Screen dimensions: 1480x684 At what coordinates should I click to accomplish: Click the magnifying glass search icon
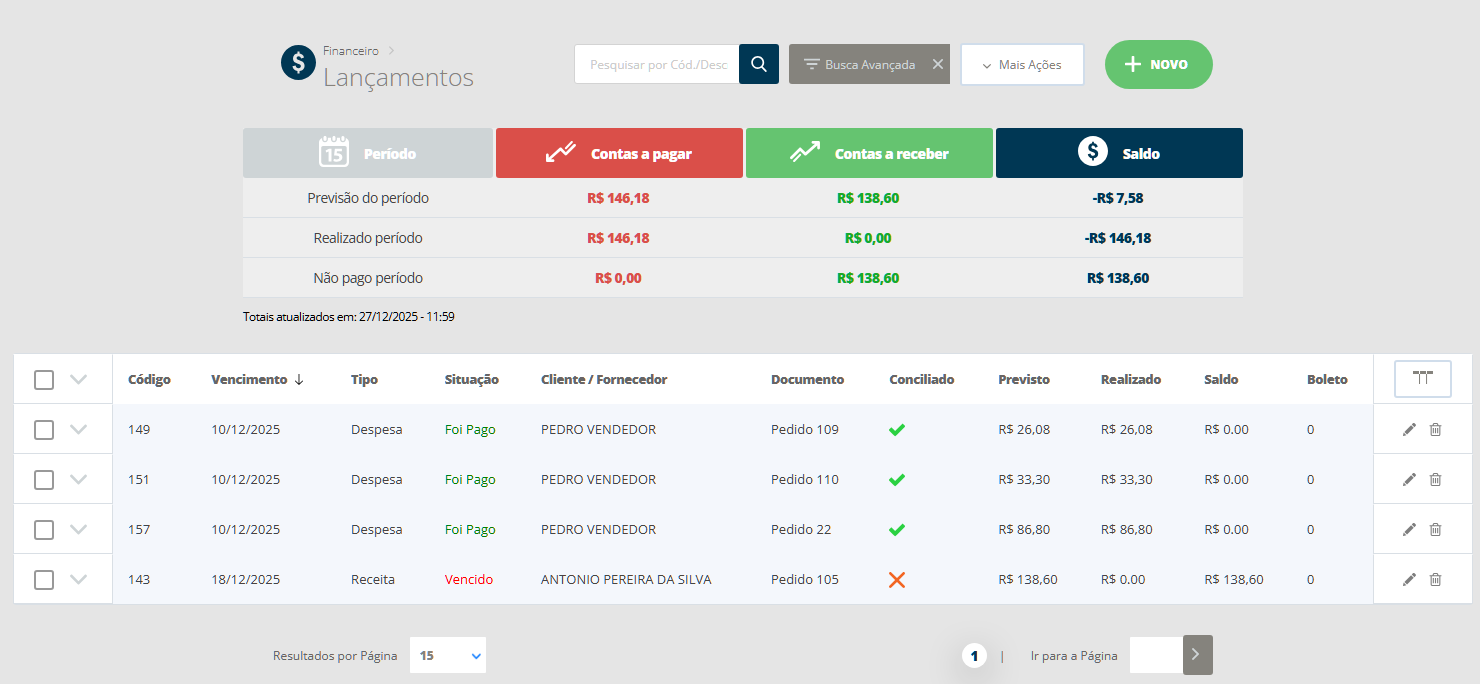(x=759, y=64)
